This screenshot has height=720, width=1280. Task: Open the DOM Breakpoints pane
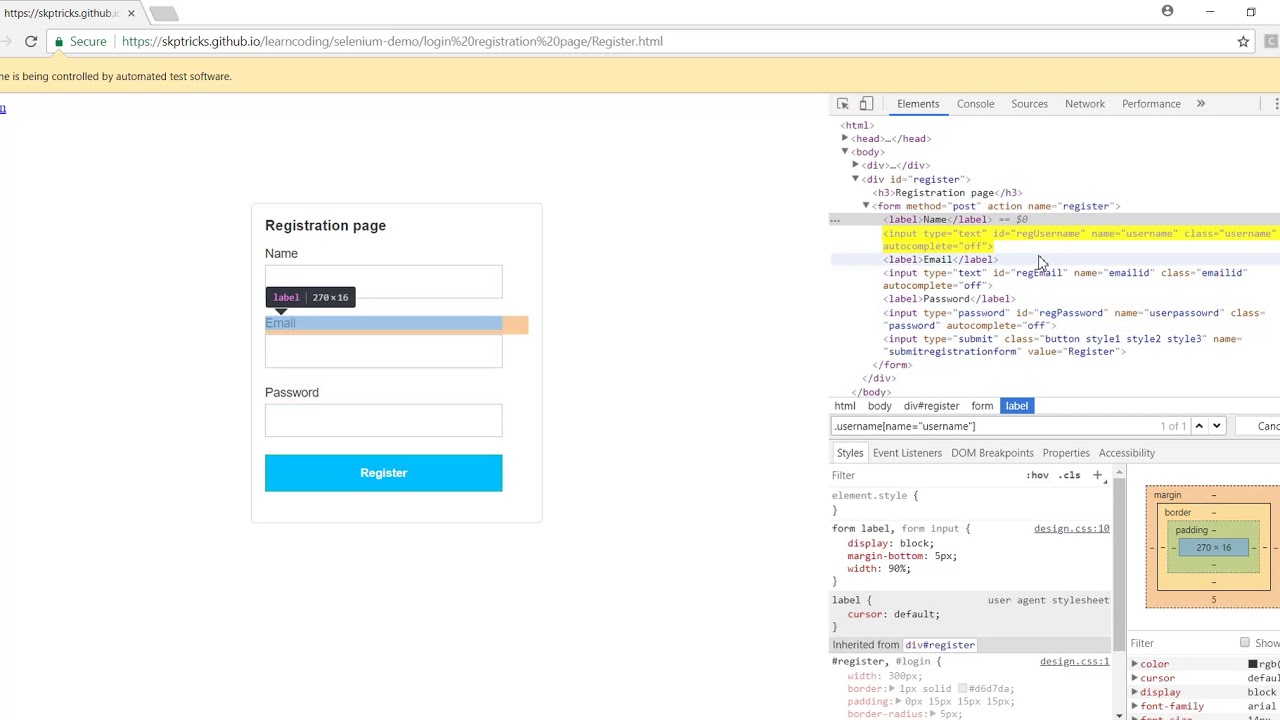(992, 453)
